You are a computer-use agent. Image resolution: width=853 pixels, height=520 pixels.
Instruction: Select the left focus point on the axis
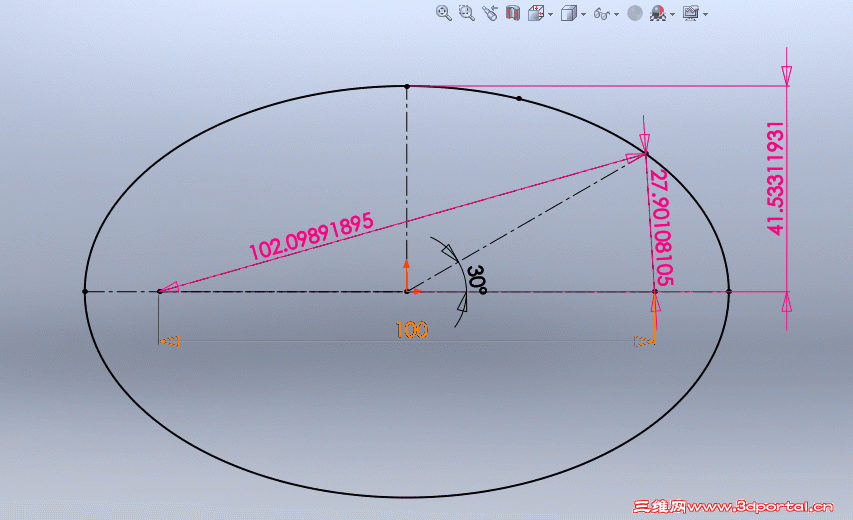coord(159,292)
